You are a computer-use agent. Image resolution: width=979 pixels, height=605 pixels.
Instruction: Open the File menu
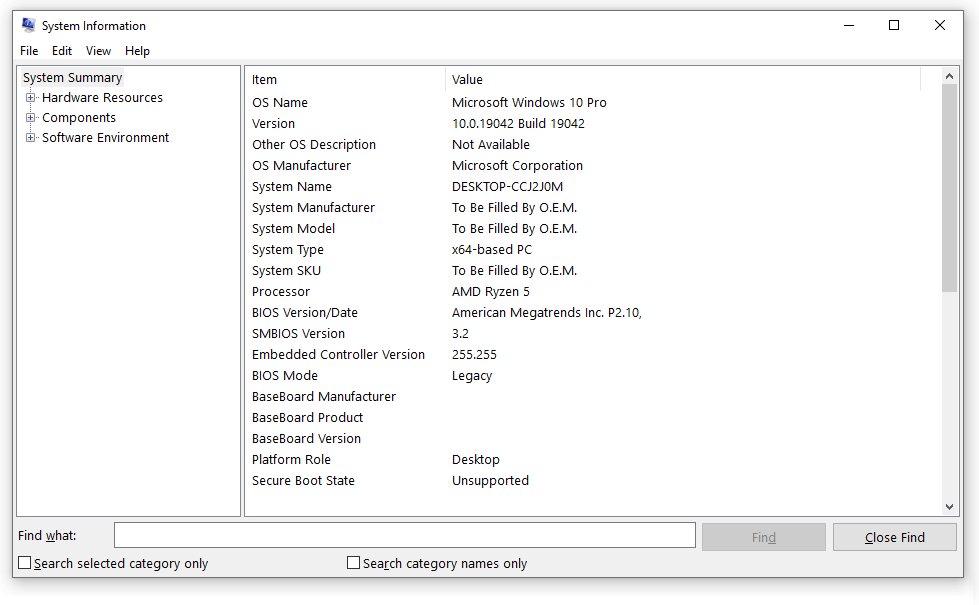click(29, 51)
